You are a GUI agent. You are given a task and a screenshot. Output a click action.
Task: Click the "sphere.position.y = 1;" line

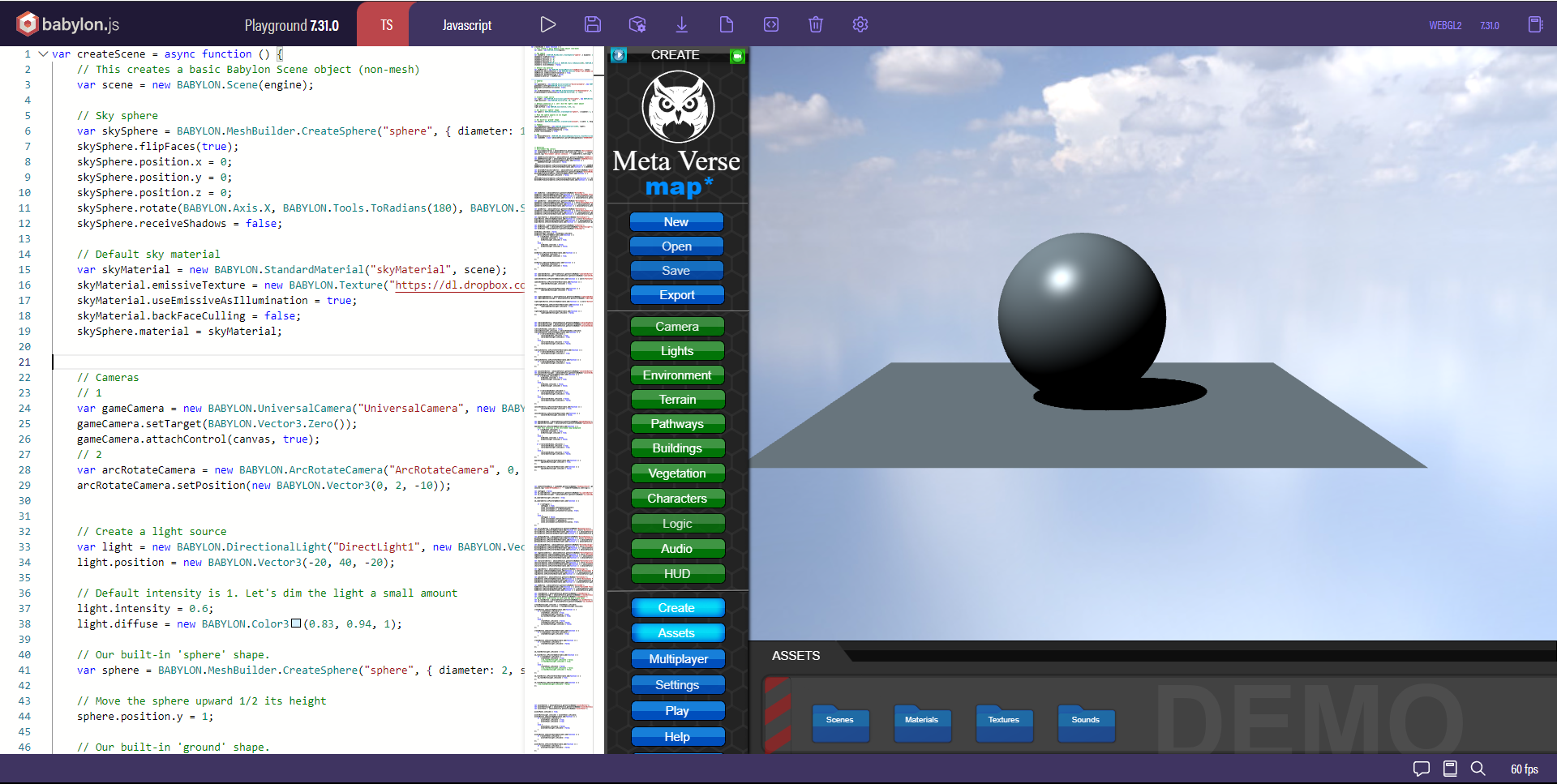click(x=145, y=717)
